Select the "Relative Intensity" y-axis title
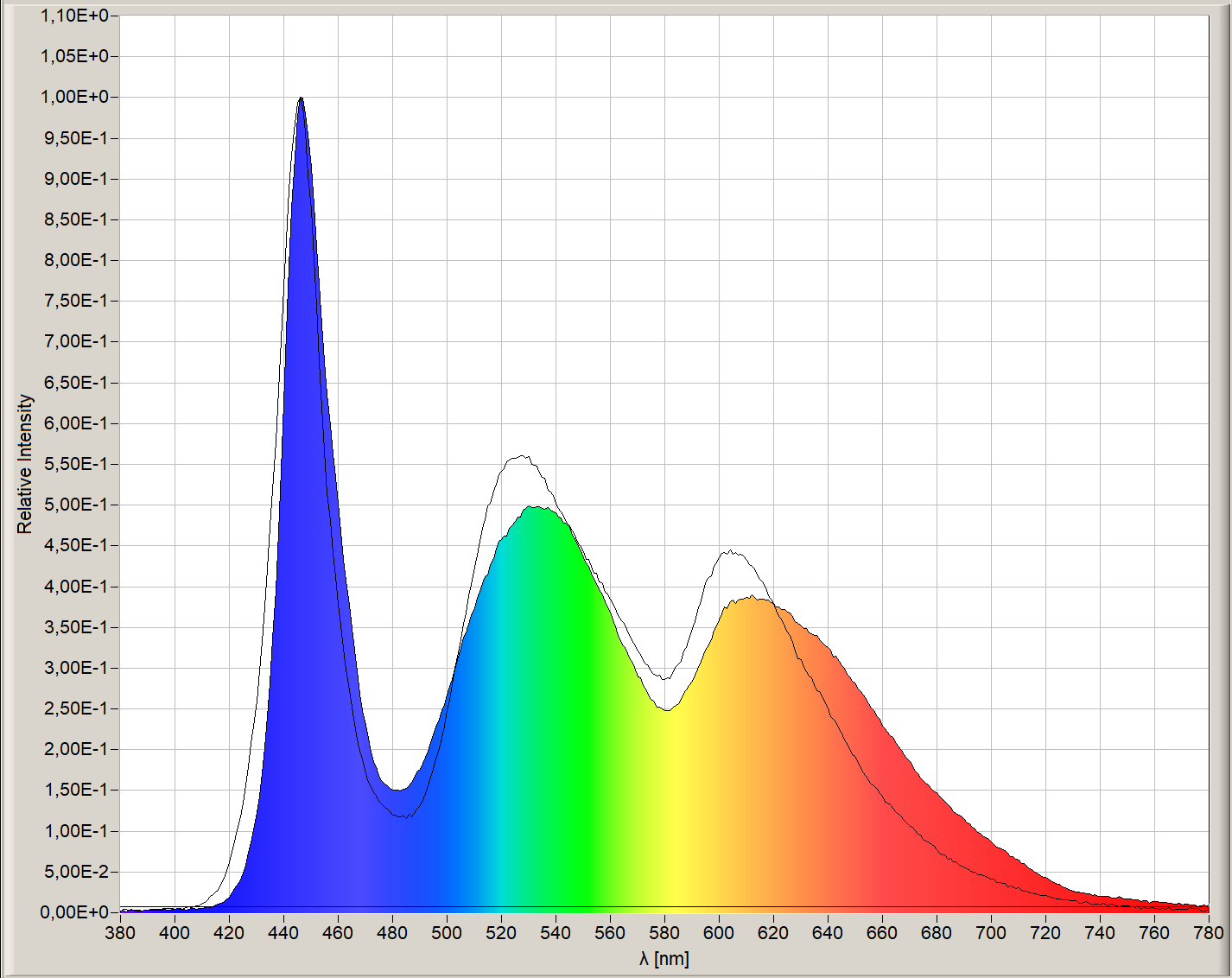 [x=25, y=464]
